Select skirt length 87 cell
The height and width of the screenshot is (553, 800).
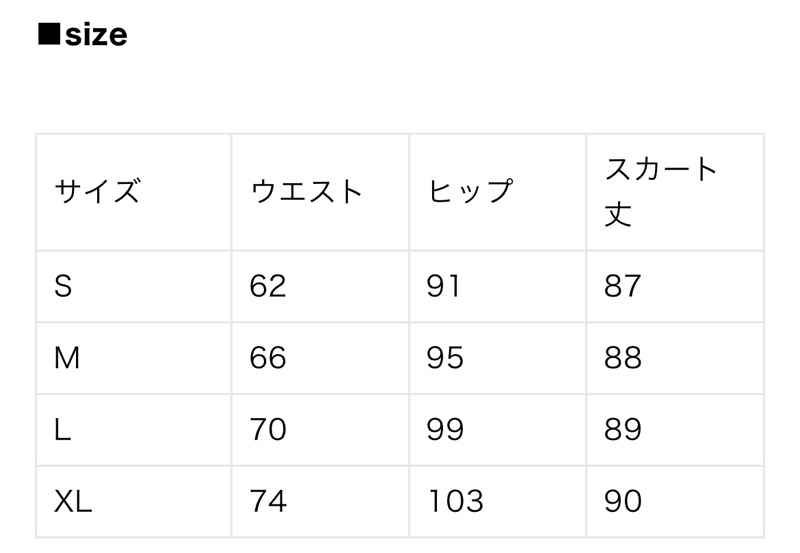[x=675, y=286]
